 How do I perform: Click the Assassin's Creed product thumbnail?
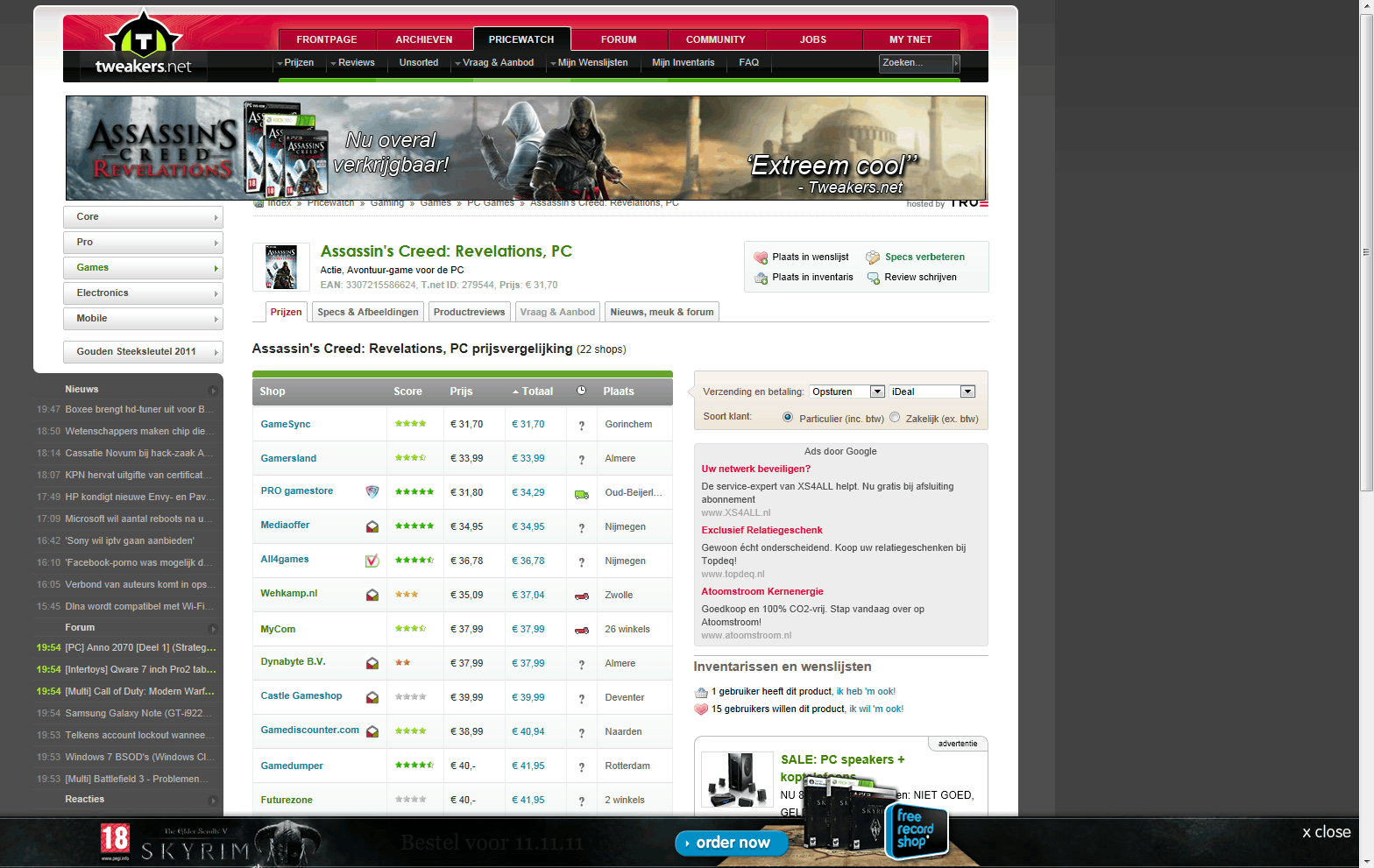click(x=281, y=267)
